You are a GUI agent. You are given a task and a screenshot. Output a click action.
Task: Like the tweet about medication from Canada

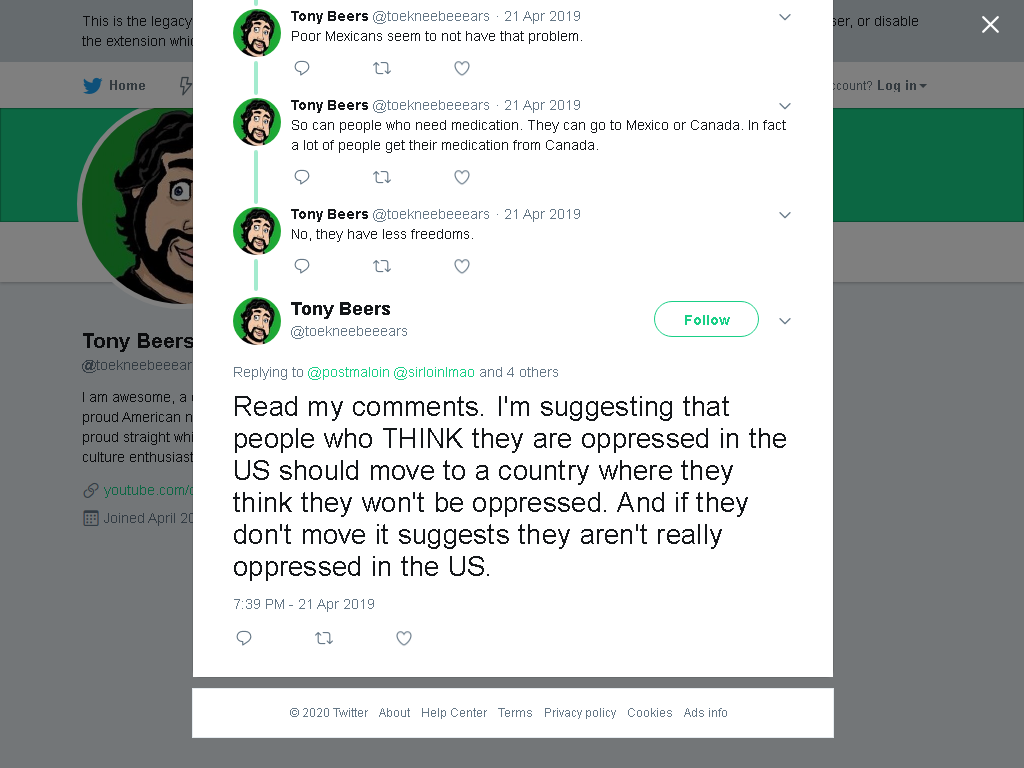(462, 177)
